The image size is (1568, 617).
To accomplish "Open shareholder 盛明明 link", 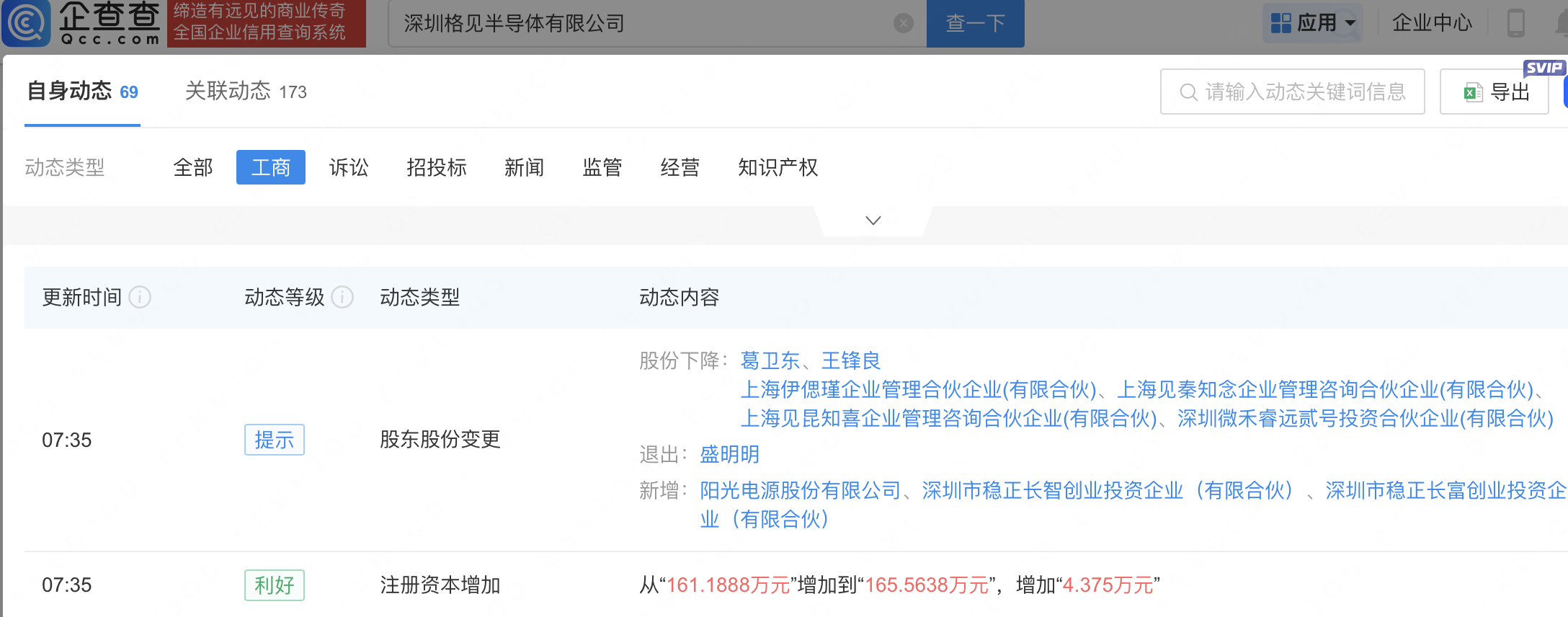I will point(729,455).
